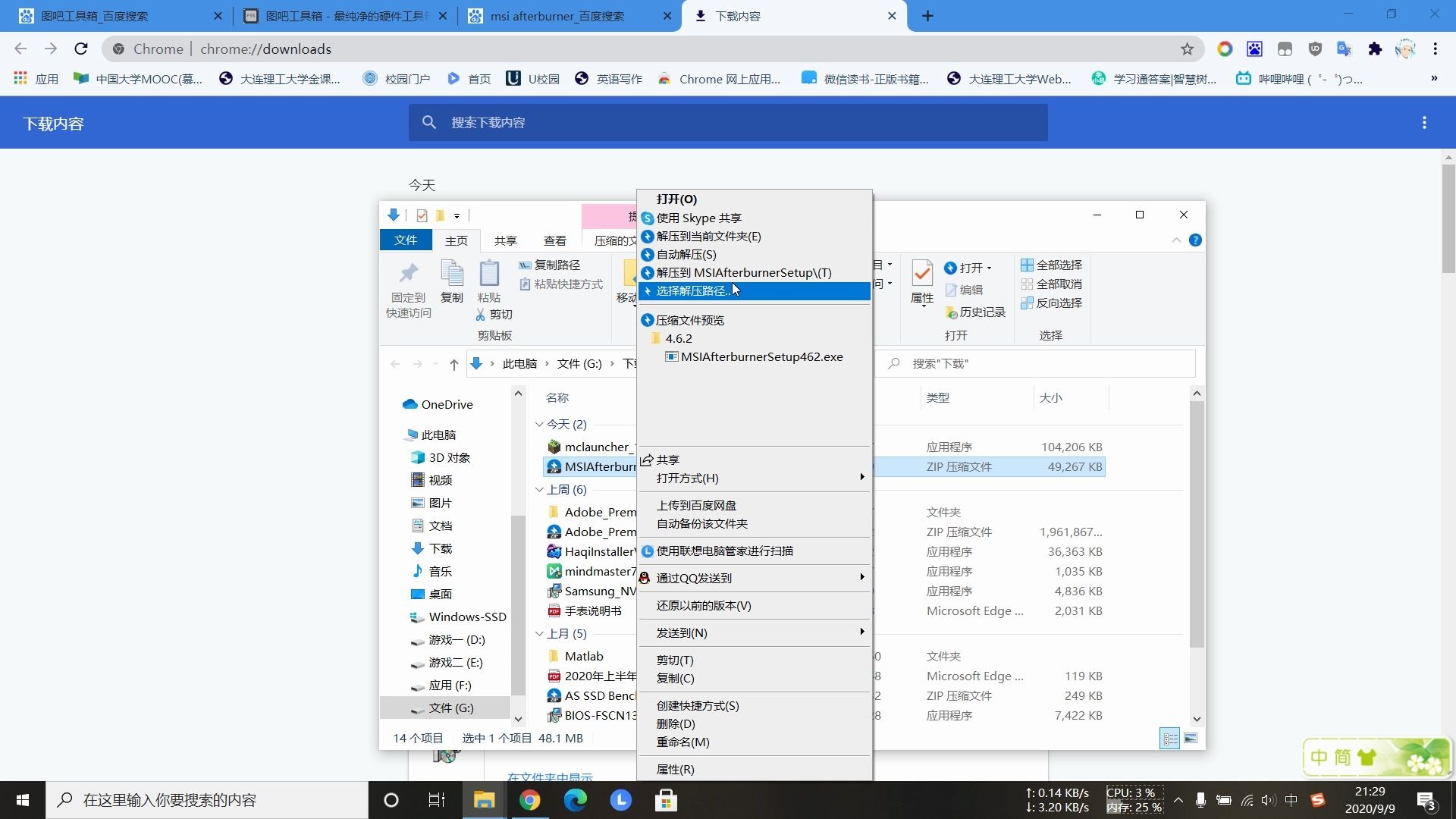Click 主页 tab in ribbon
Image resolution: width=1456 pixels, height=819 pixels.
pos(456,240)
